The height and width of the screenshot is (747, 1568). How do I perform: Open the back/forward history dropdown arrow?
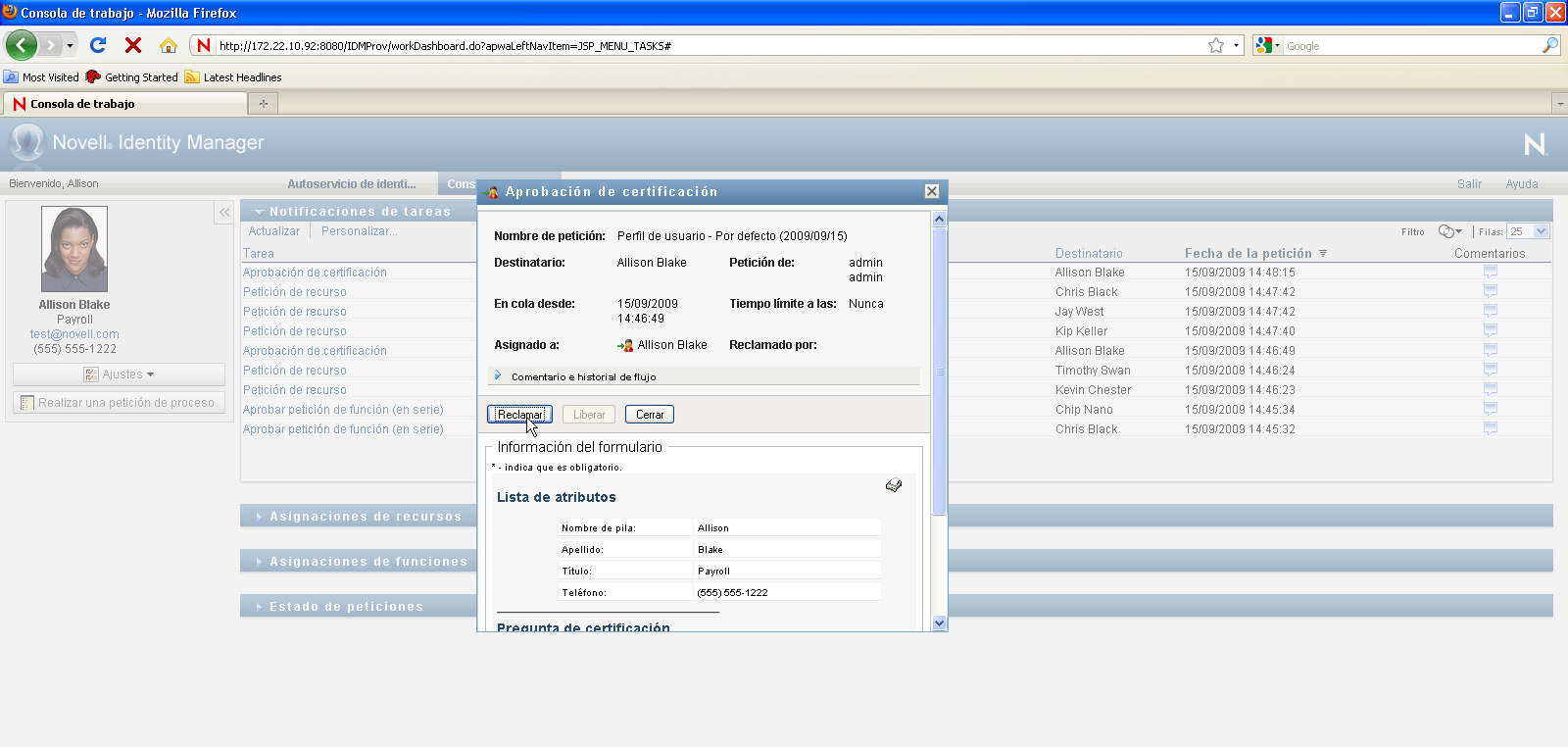(70, 45)
